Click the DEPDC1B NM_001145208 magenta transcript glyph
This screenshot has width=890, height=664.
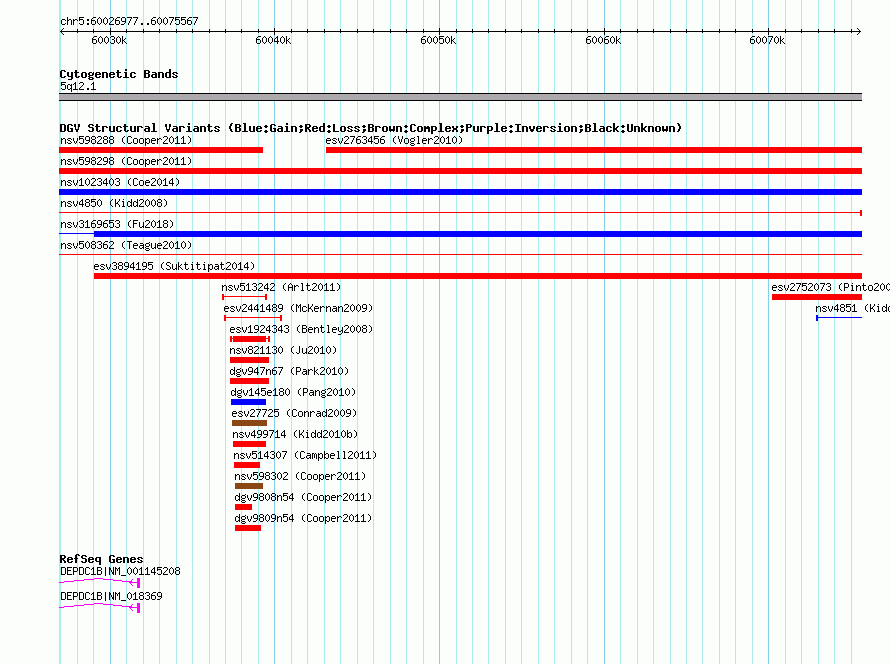pos(99,582)
